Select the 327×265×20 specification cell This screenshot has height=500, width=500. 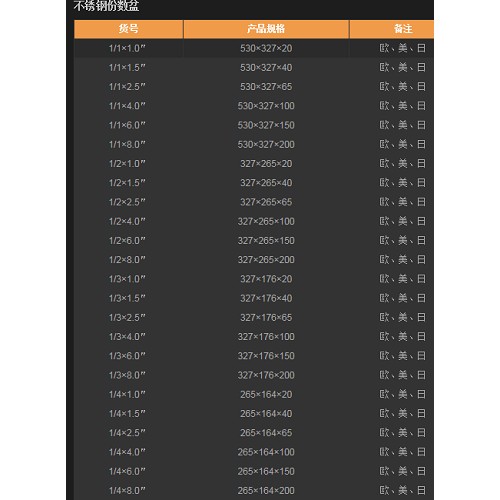[x=266, y=164]
